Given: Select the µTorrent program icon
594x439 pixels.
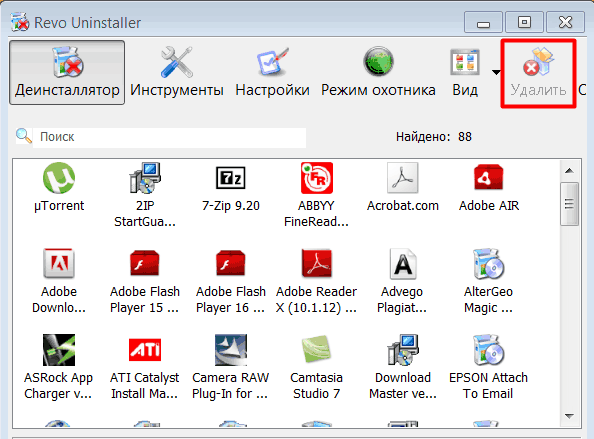Looking at the screenshot, I should pos(59,178).
